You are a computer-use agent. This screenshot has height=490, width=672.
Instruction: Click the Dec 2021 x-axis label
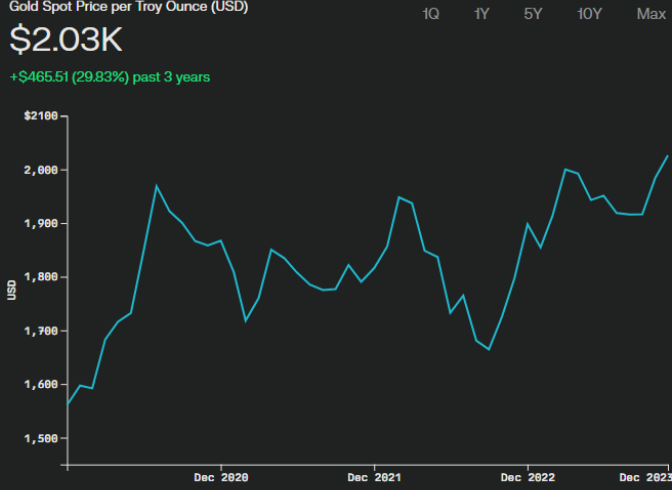click(374, 478)
